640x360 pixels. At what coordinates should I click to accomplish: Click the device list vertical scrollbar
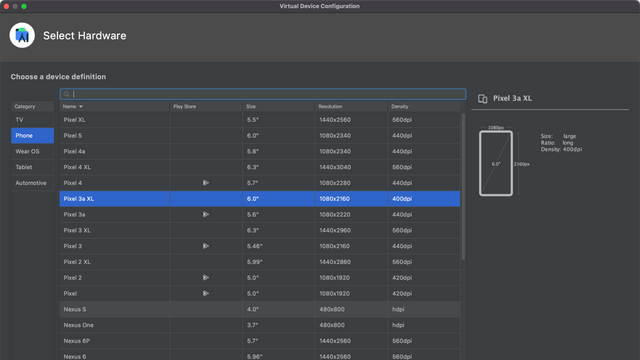[463, 187]
